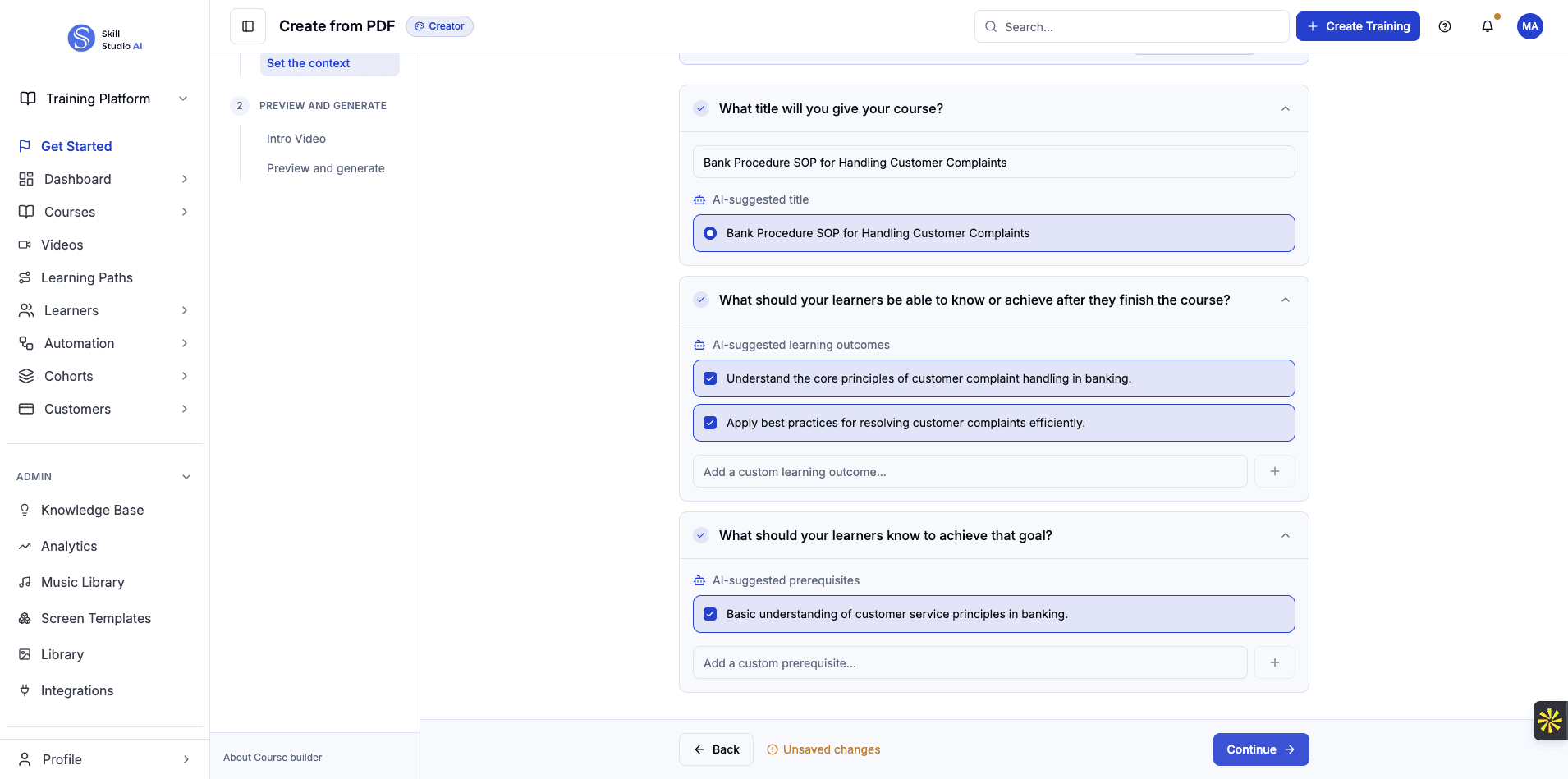Viewport: 1568px width, 779px height.
Task: Open the MA profile avatar
Action: click(x=1530, y=26)
